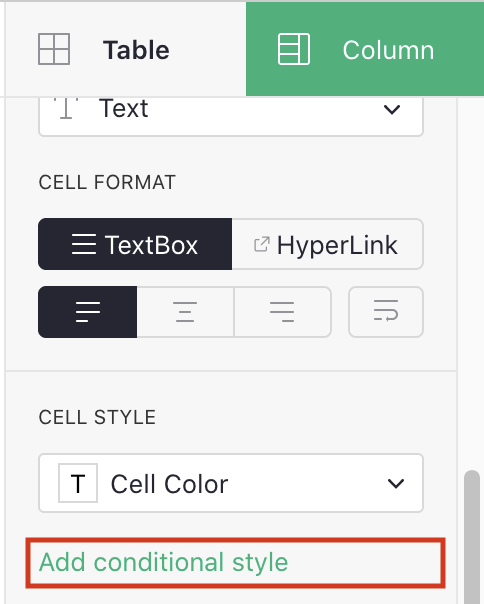Click the Column layout icon

[x=294, y=49]
